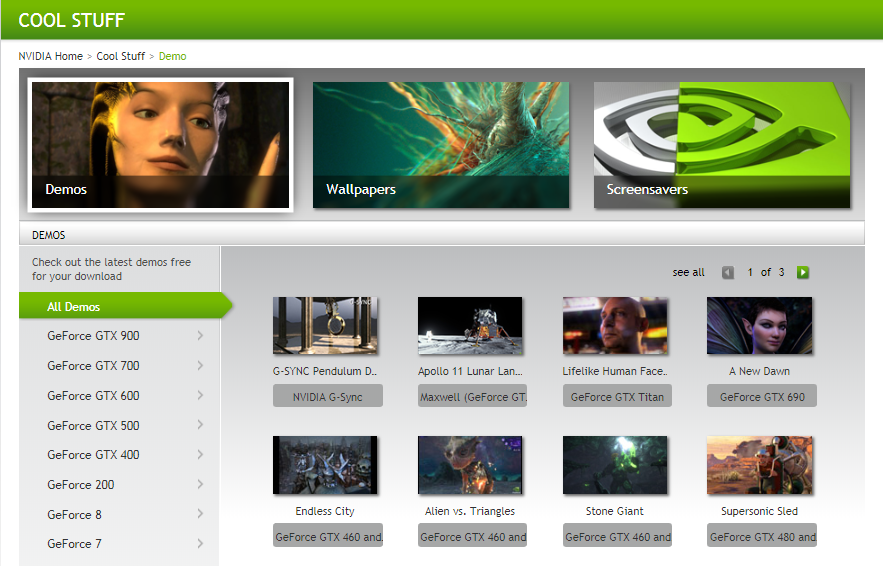883x566 pixels.
Task: Click the Cool Stuff breadcrumb link
Action: coord(120,56)
